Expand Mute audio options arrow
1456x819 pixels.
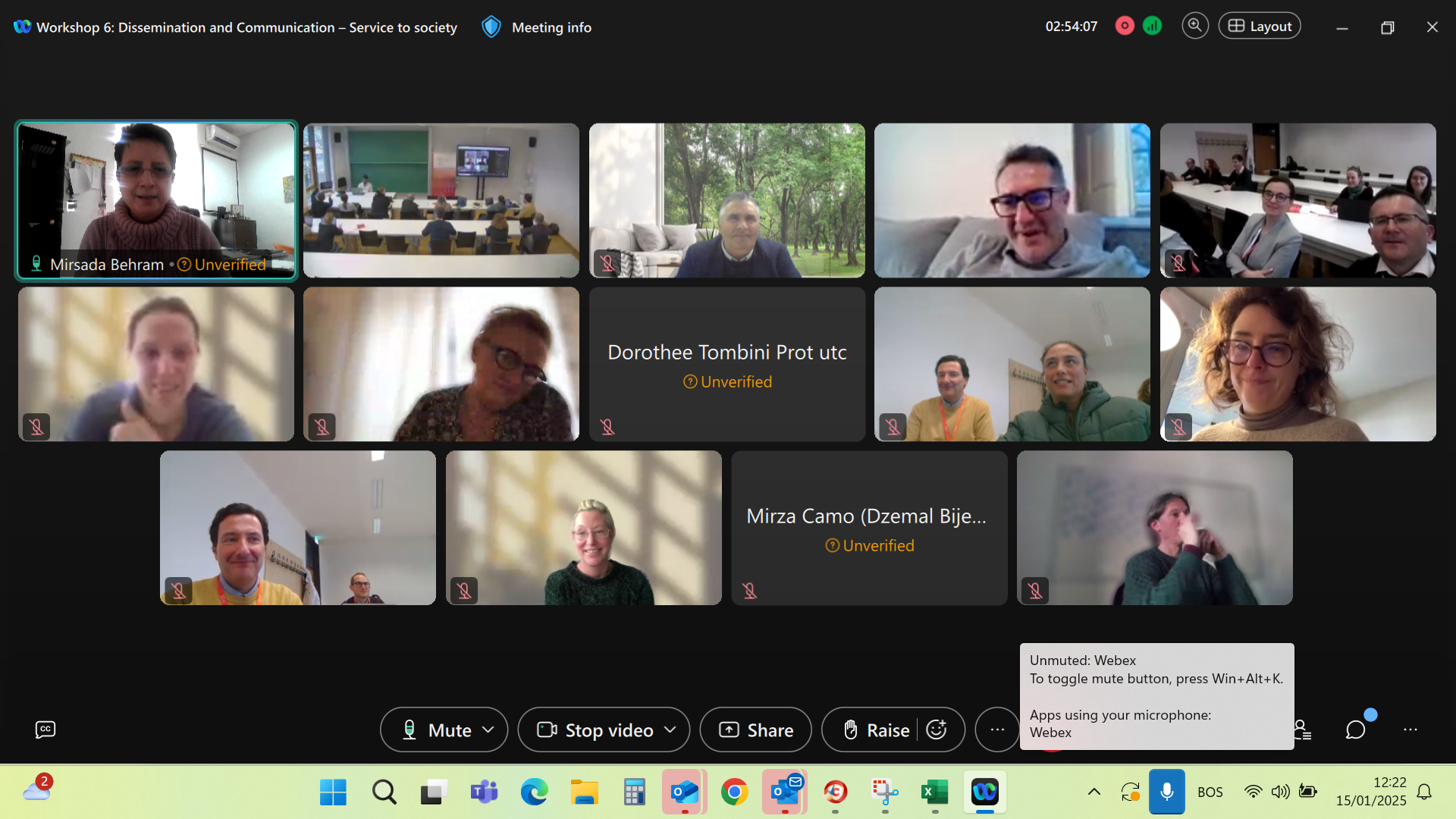(488, 730)
